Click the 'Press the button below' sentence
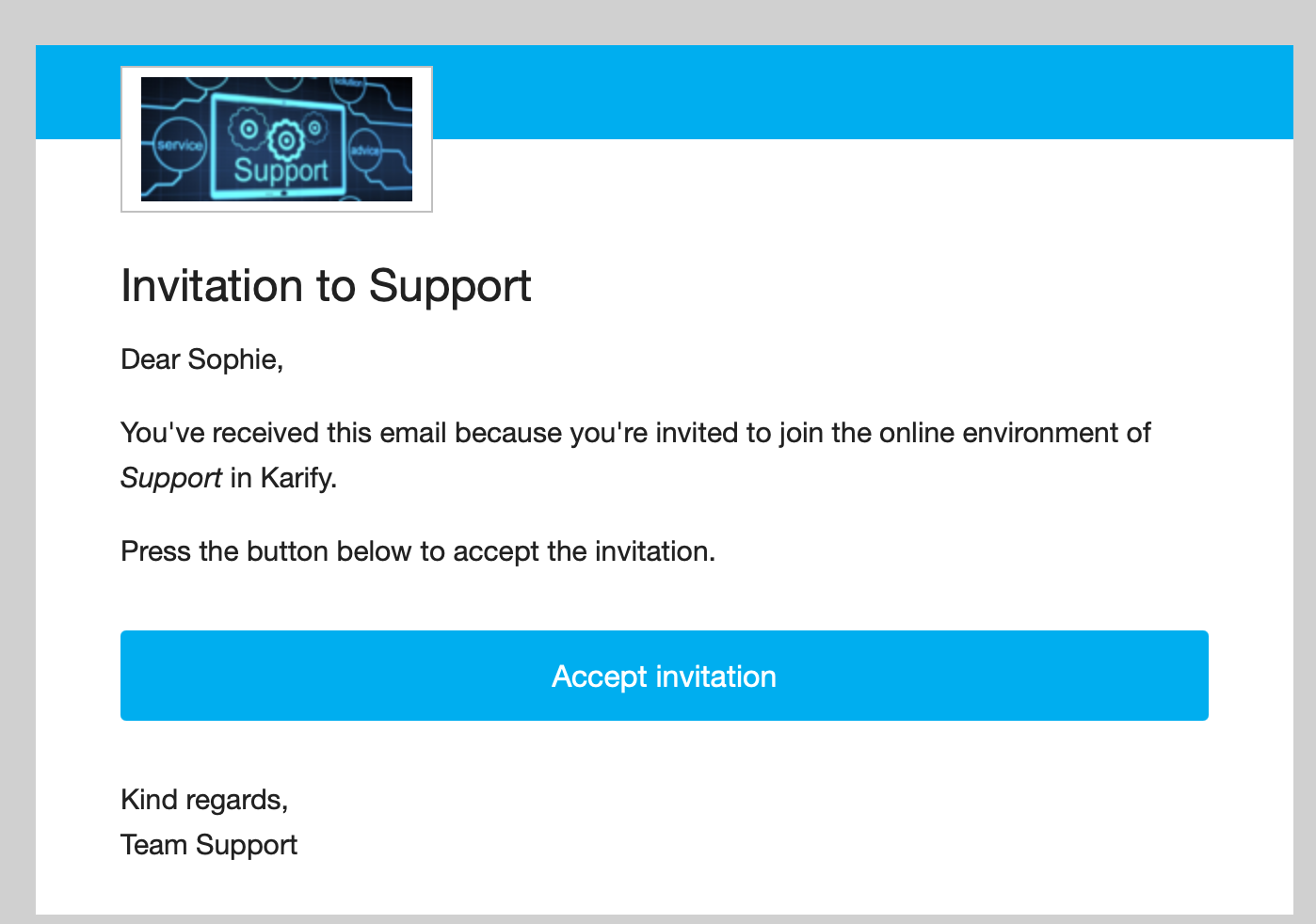This screenshot has width=1316, height=924. pos(418,551)
